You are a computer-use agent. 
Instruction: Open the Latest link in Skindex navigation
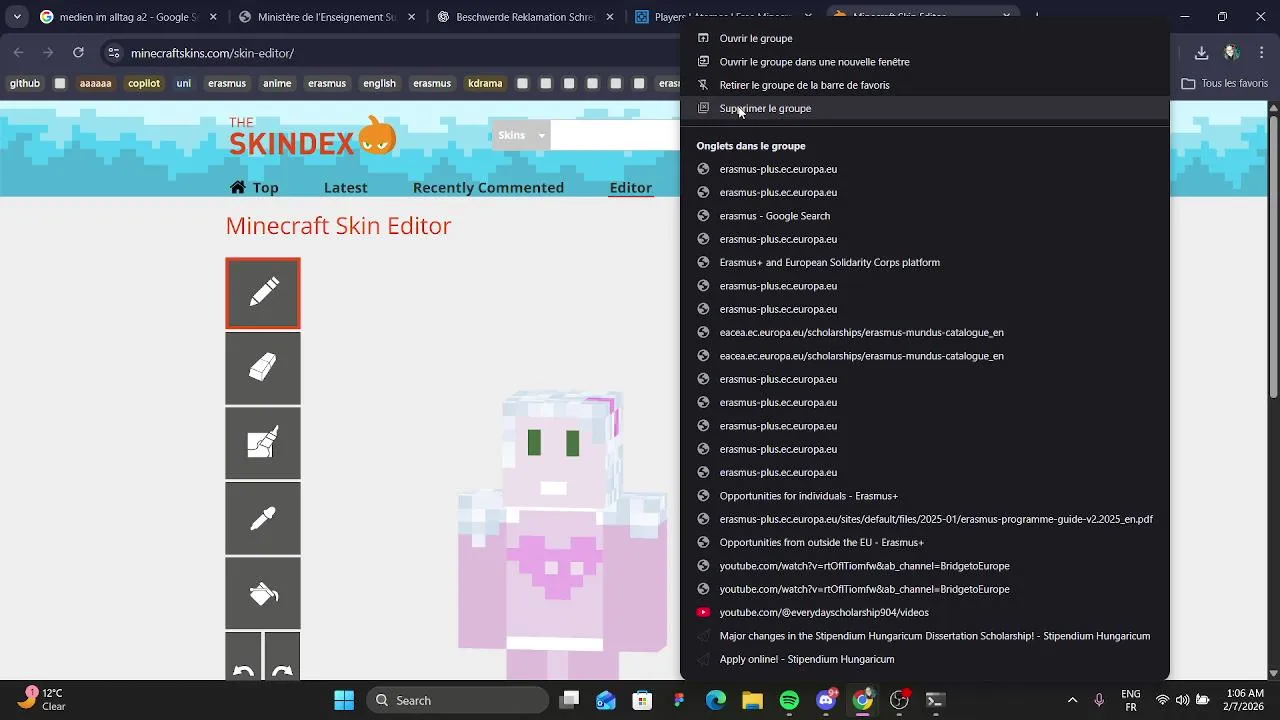coord(346,187)
